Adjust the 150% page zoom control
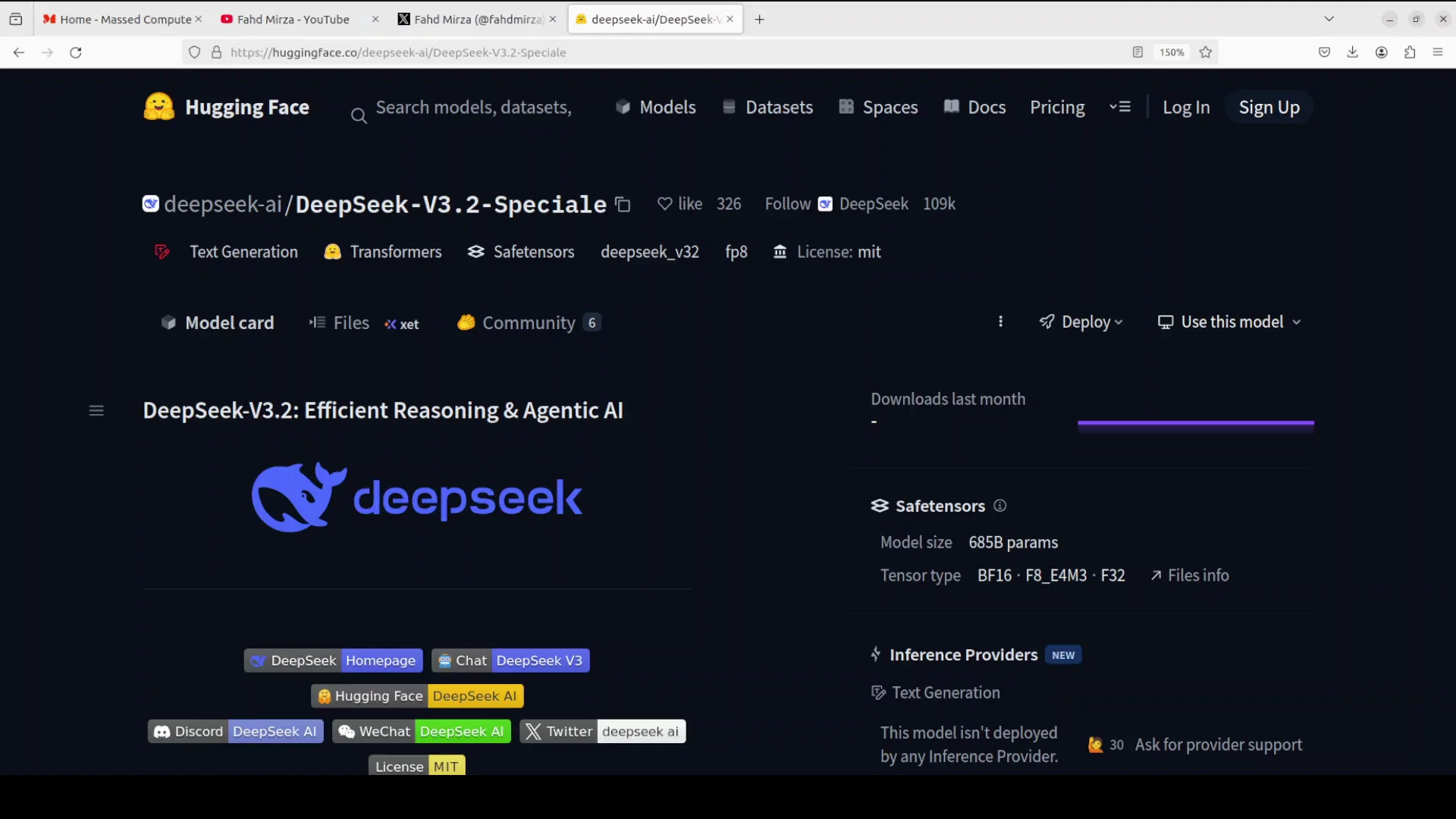The height and width of the screenshot is (819, 1456). click(x=1172, y=52)
